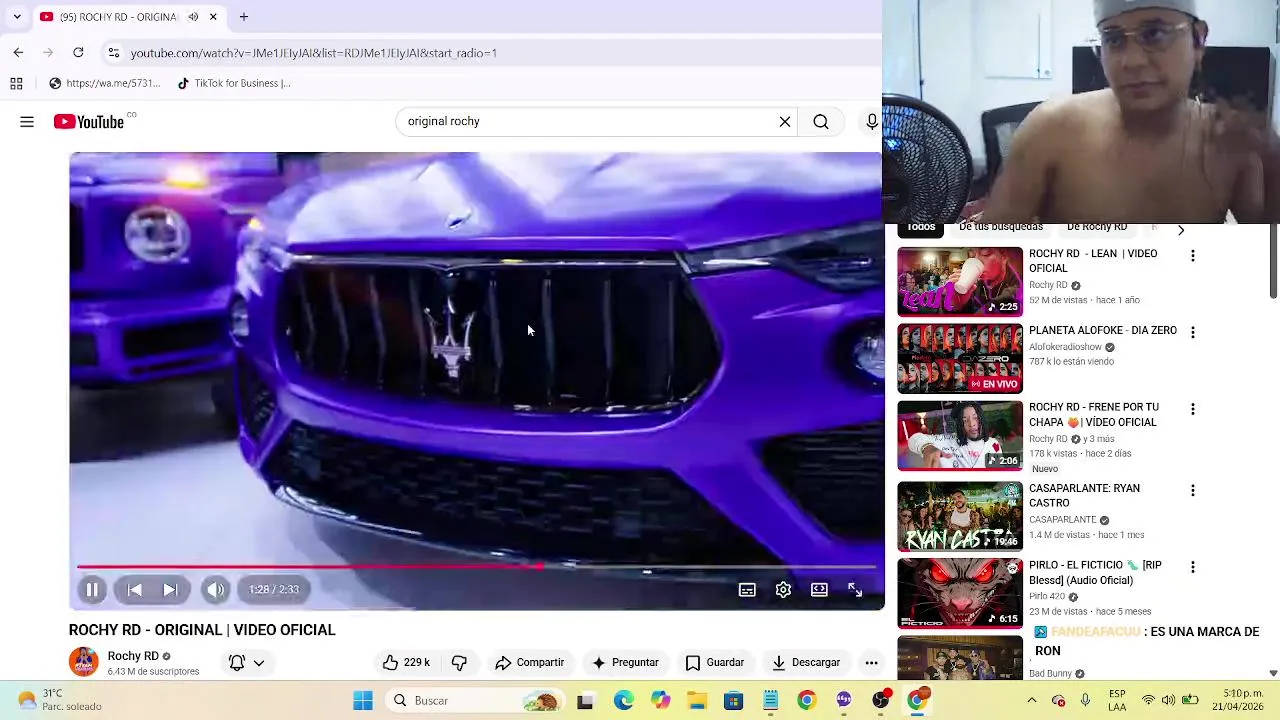
Task: Select the 'Todos' filter chip
Action: (x=921, y=228)
